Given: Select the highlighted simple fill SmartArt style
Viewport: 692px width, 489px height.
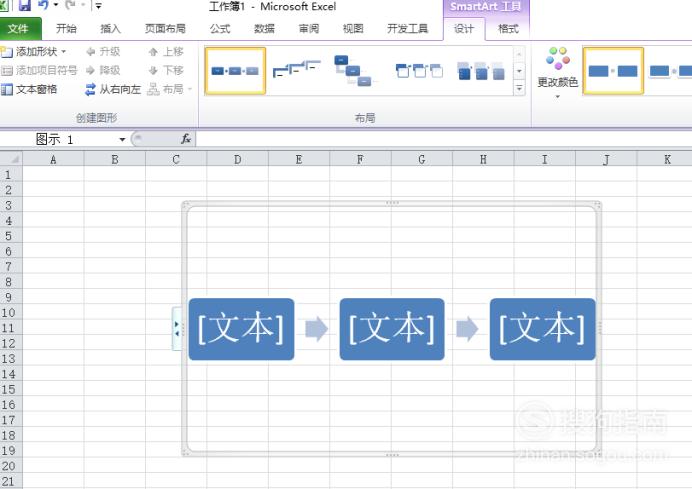Looking at the screenshot, I should pos(613,71).
